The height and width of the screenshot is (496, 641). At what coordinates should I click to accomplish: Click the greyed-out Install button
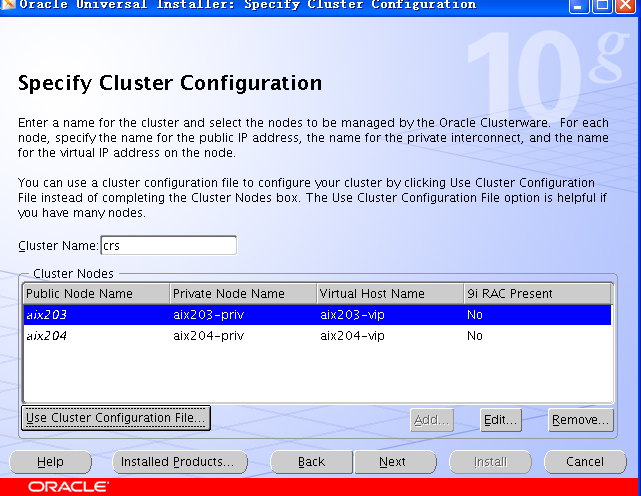[x=490, y=462]
